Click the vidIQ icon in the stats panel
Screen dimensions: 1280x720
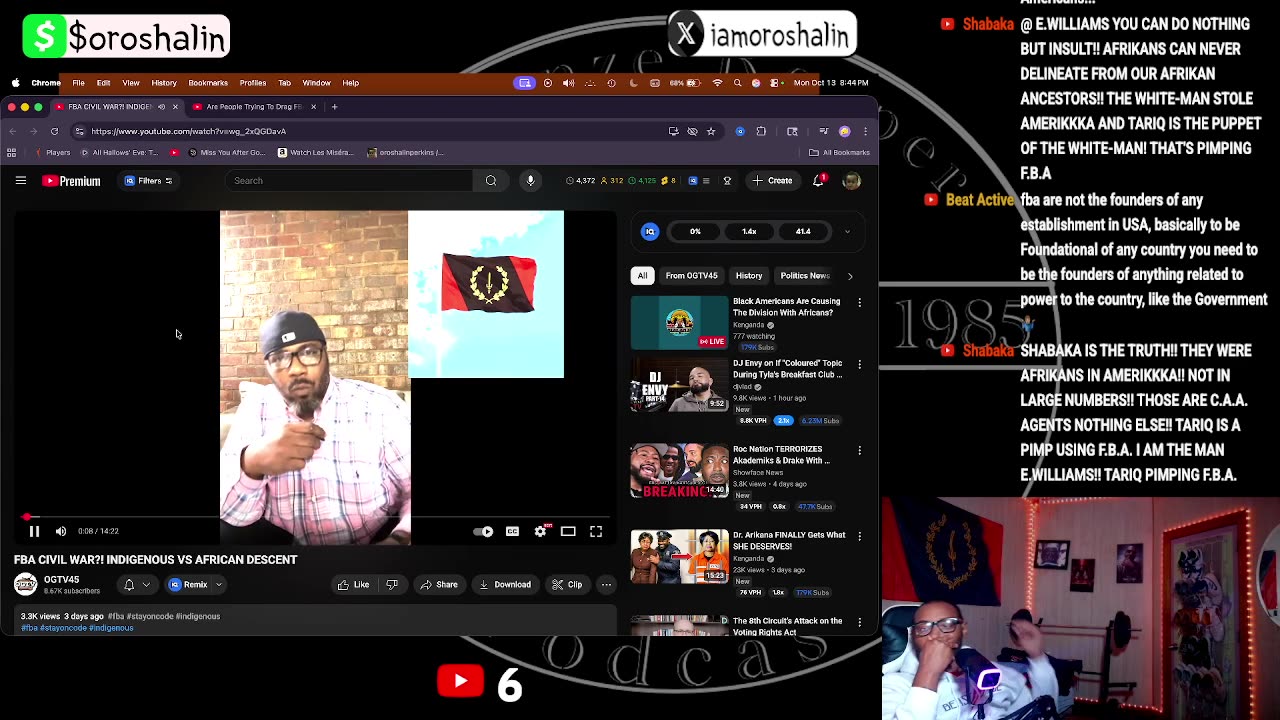(650, 232)
